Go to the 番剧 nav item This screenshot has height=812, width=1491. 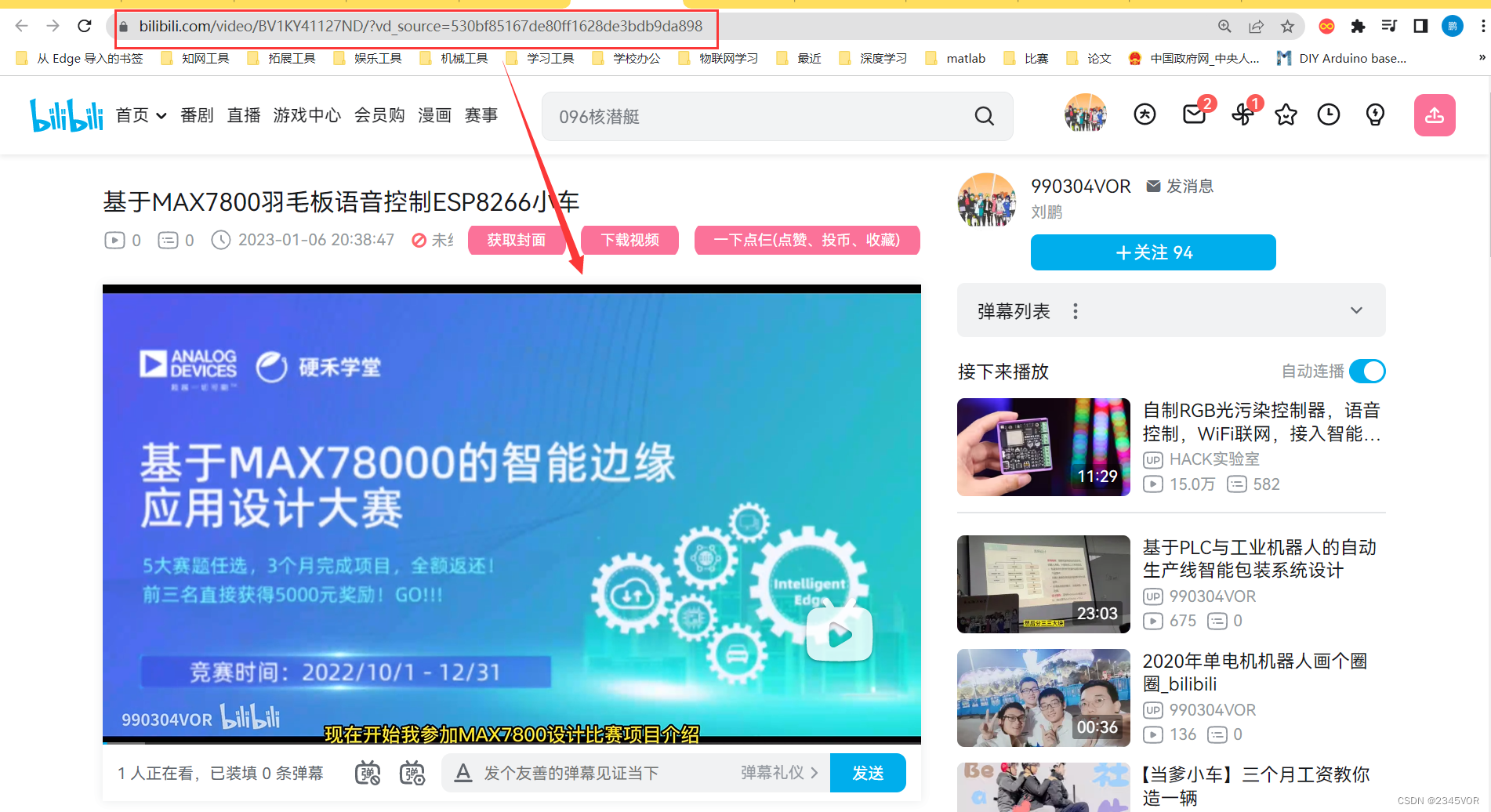197,115
